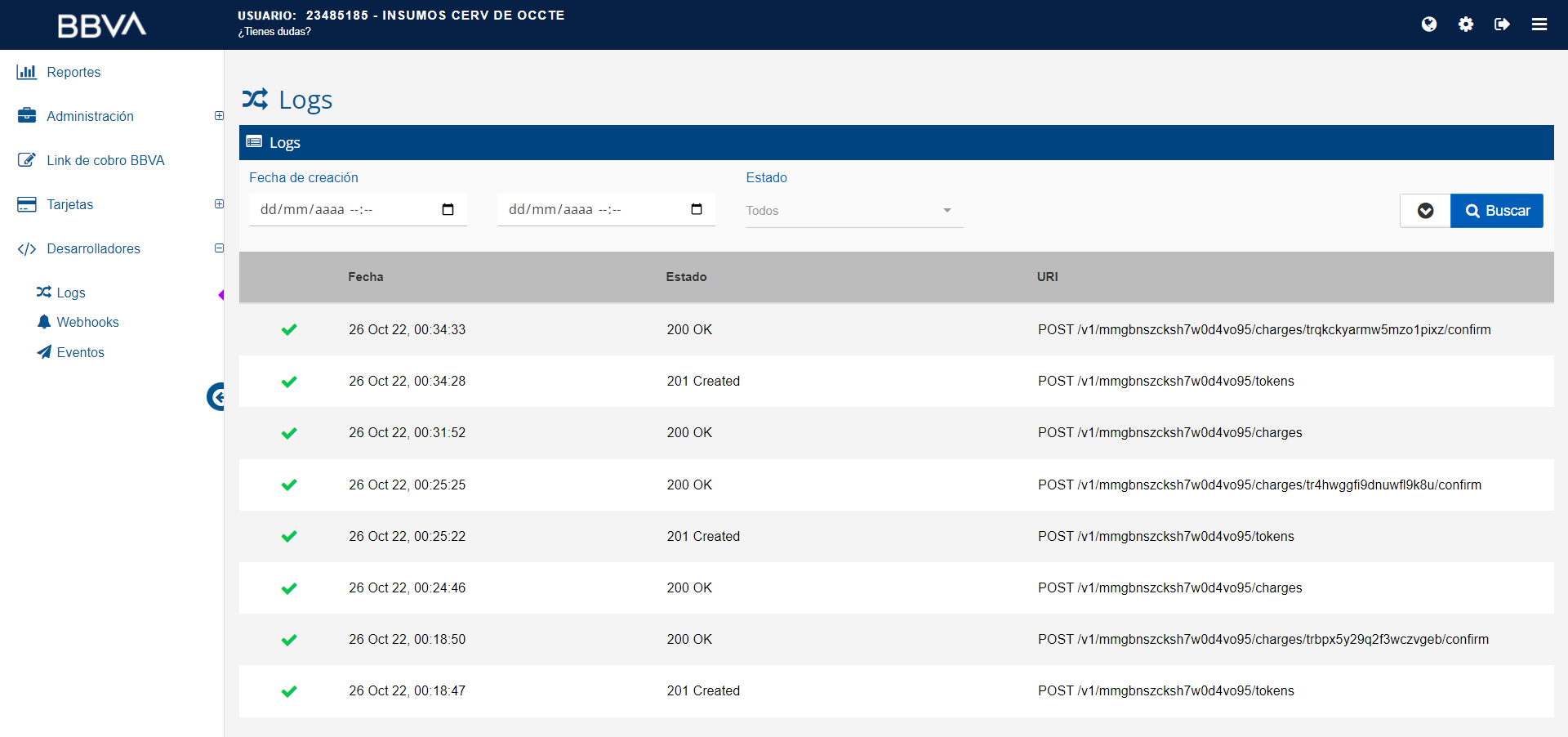1568x737 pixels.
Task: Open Link de cobro BBVA
Action: click(105, 160)
